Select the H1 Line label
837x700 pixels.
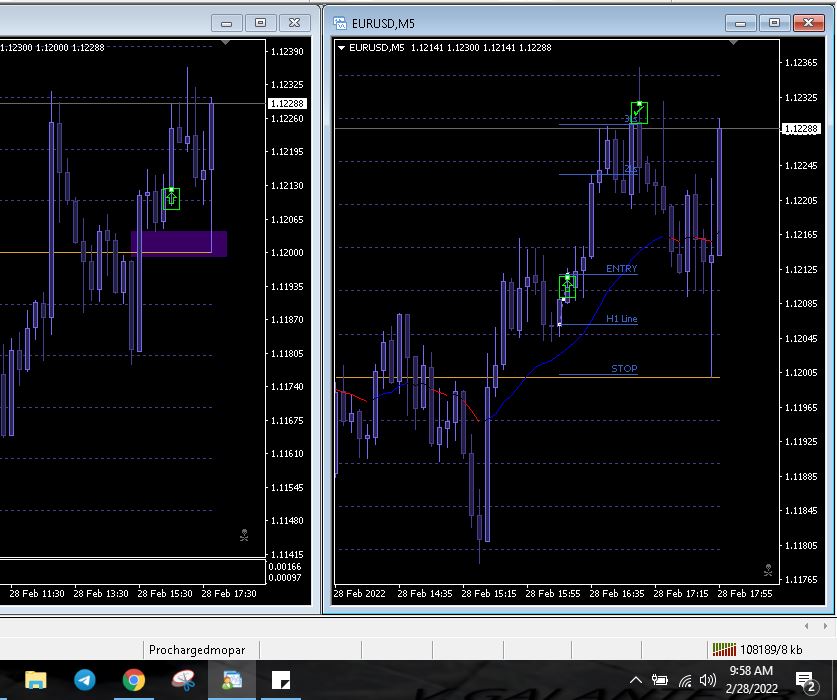click(x=621, y=319)
